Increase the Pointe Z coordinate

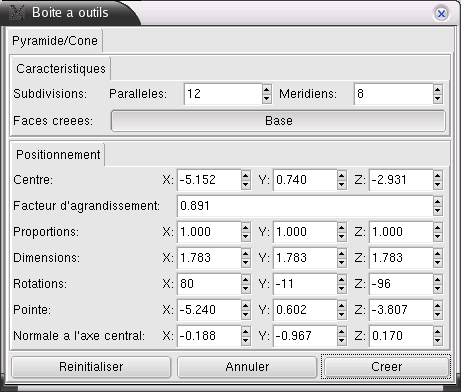[438, 305]
